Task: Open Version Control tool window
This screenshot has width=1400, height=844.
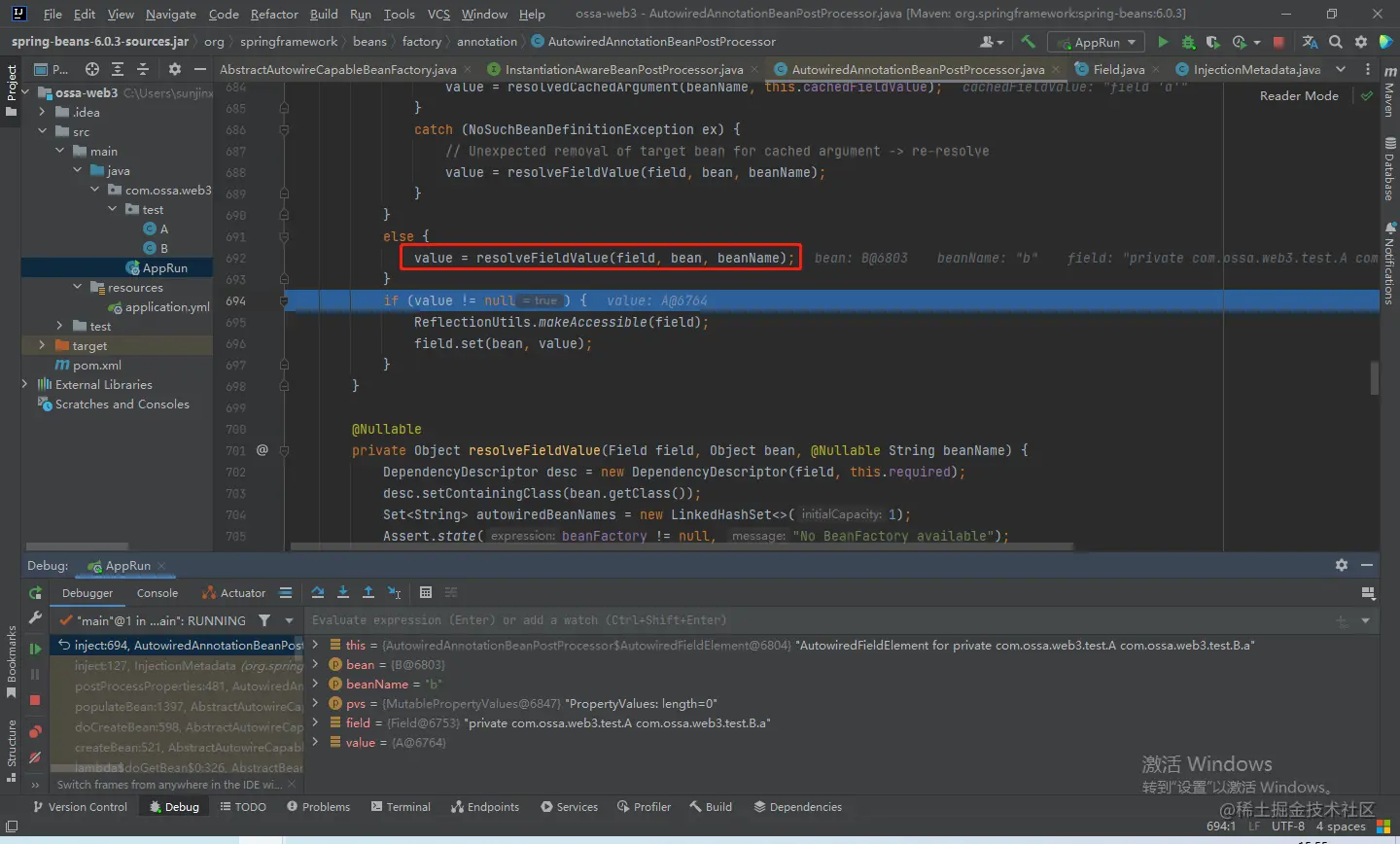Action: [79, 807]
